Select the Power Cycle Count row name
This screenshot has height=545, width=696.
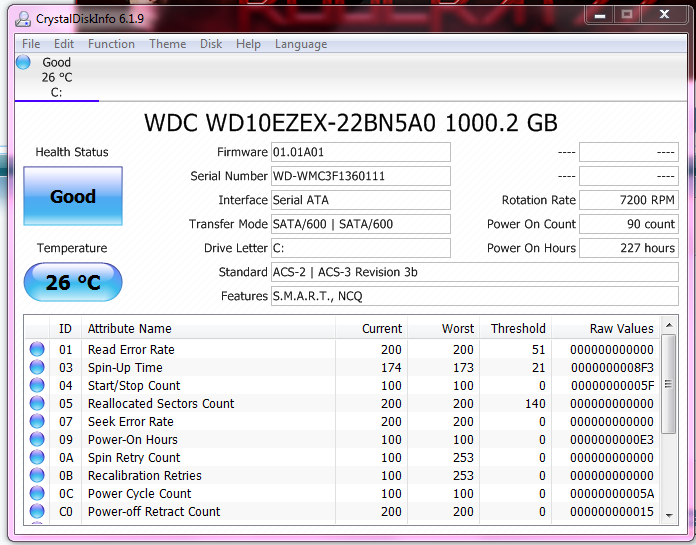pyautogui.click(x=139, y=494)
